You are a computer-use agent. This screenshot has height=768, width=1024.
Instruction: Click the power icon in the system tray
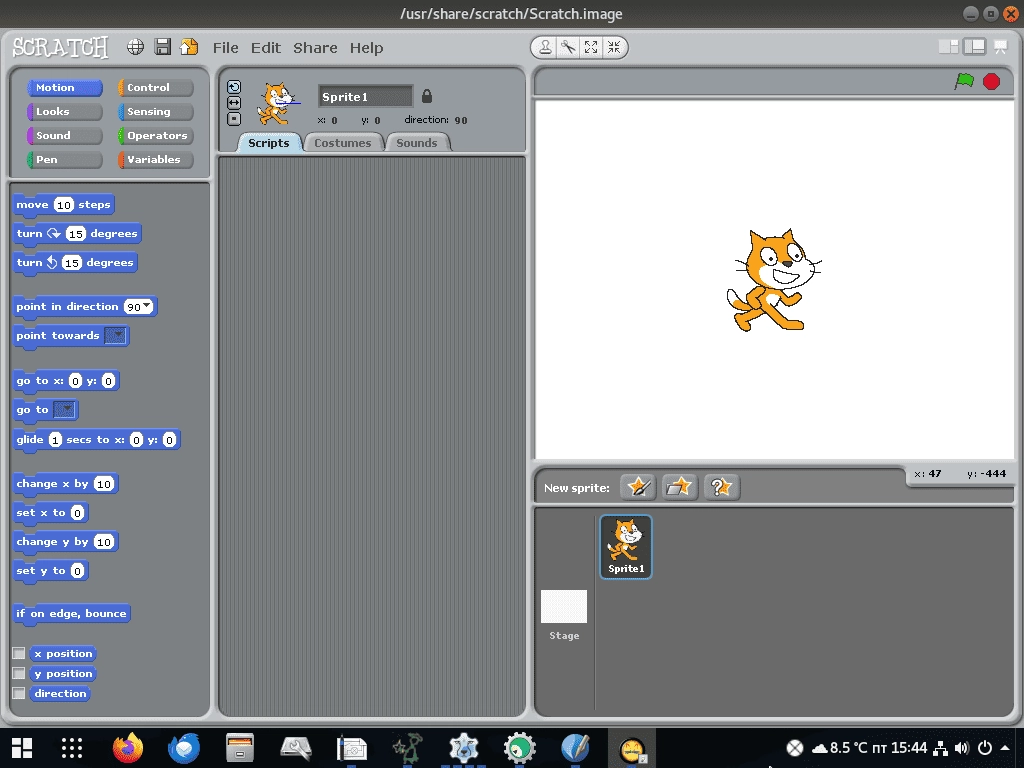coord(985,748)
